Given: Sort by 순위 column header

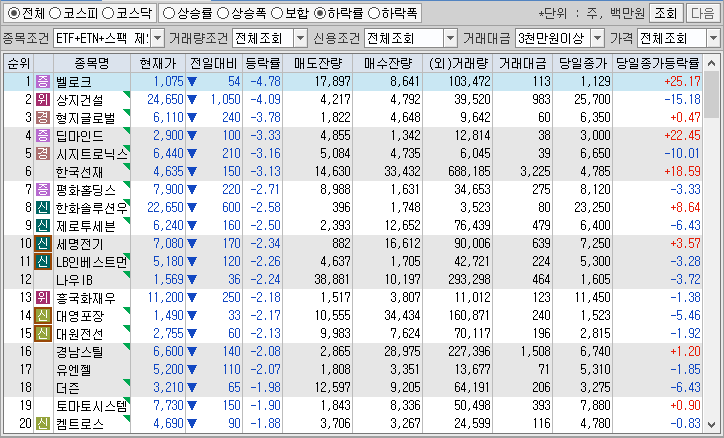Looking at the screenshot, I should [x=18, y=64].
